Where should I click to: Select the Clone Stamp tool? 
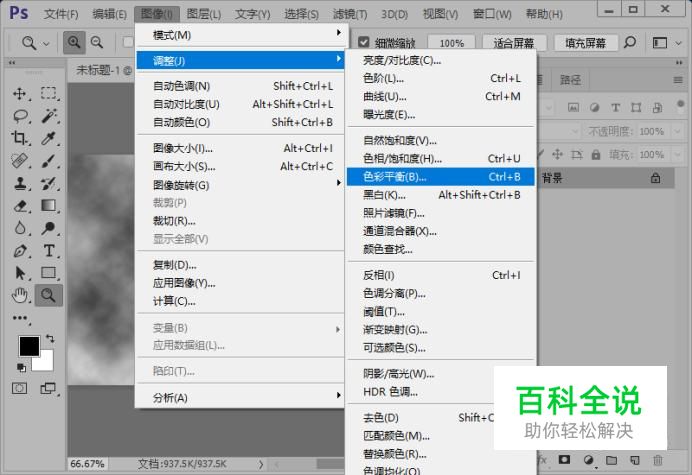coord(19,183)
